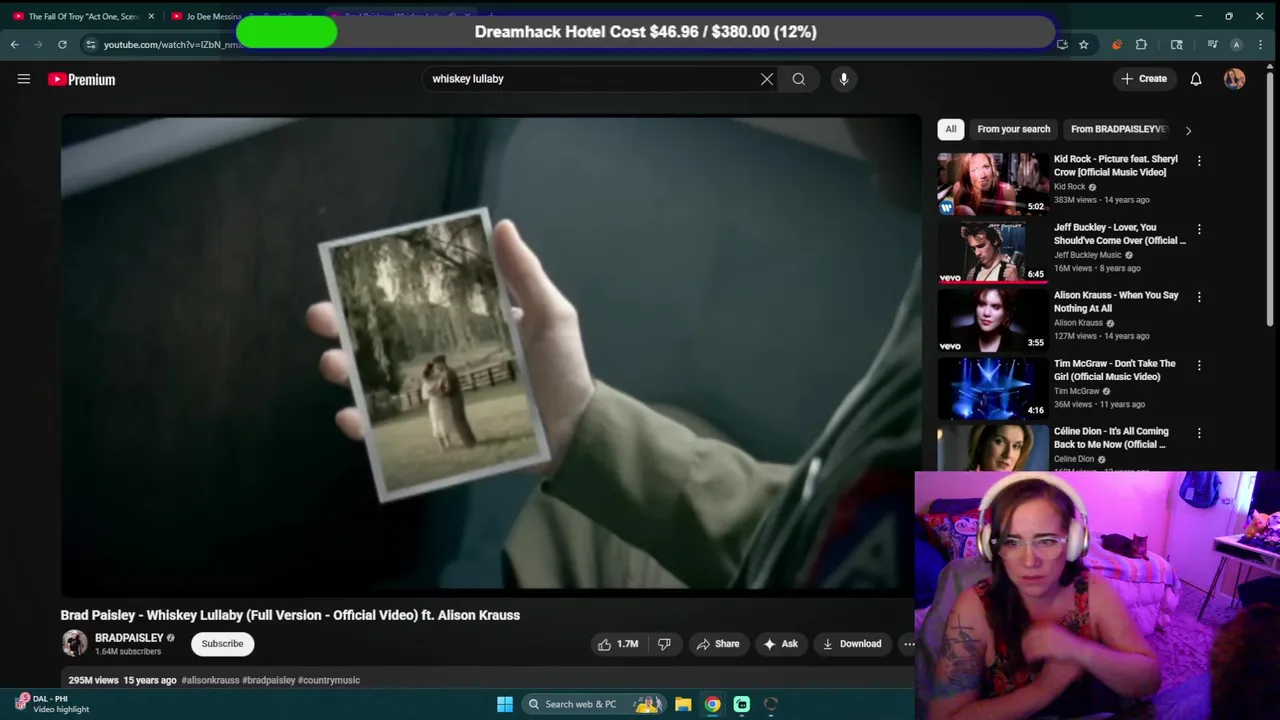The width and height of the screenshot is (1280, 720).
Task: Open the Ask AI button
Action: [781, 644]
